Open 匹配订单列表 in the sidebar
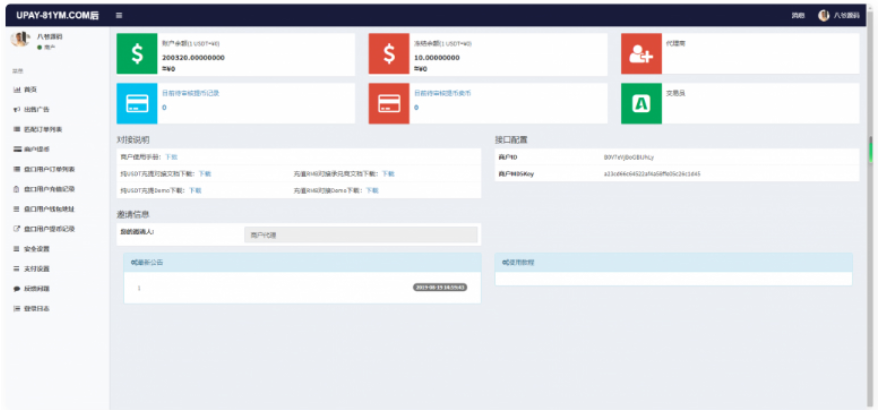The width and height of the screenshot is (879, 410). click(x=38, y=130)
